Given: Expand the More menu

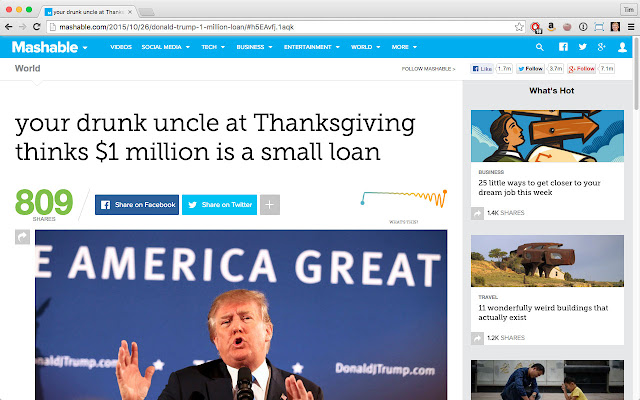Looking at the screenshot, I should (x=404, y=47).
